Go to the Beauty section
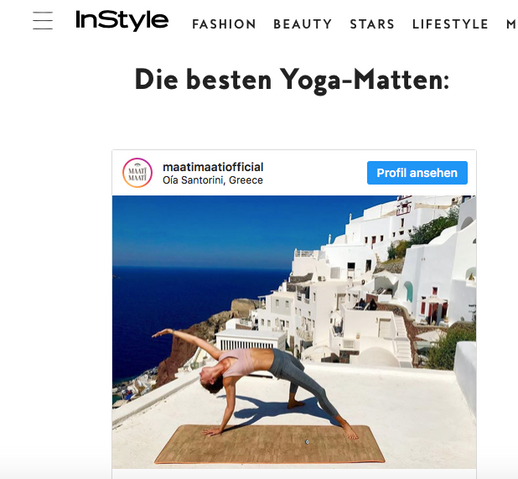 click(x=303, y=24)
